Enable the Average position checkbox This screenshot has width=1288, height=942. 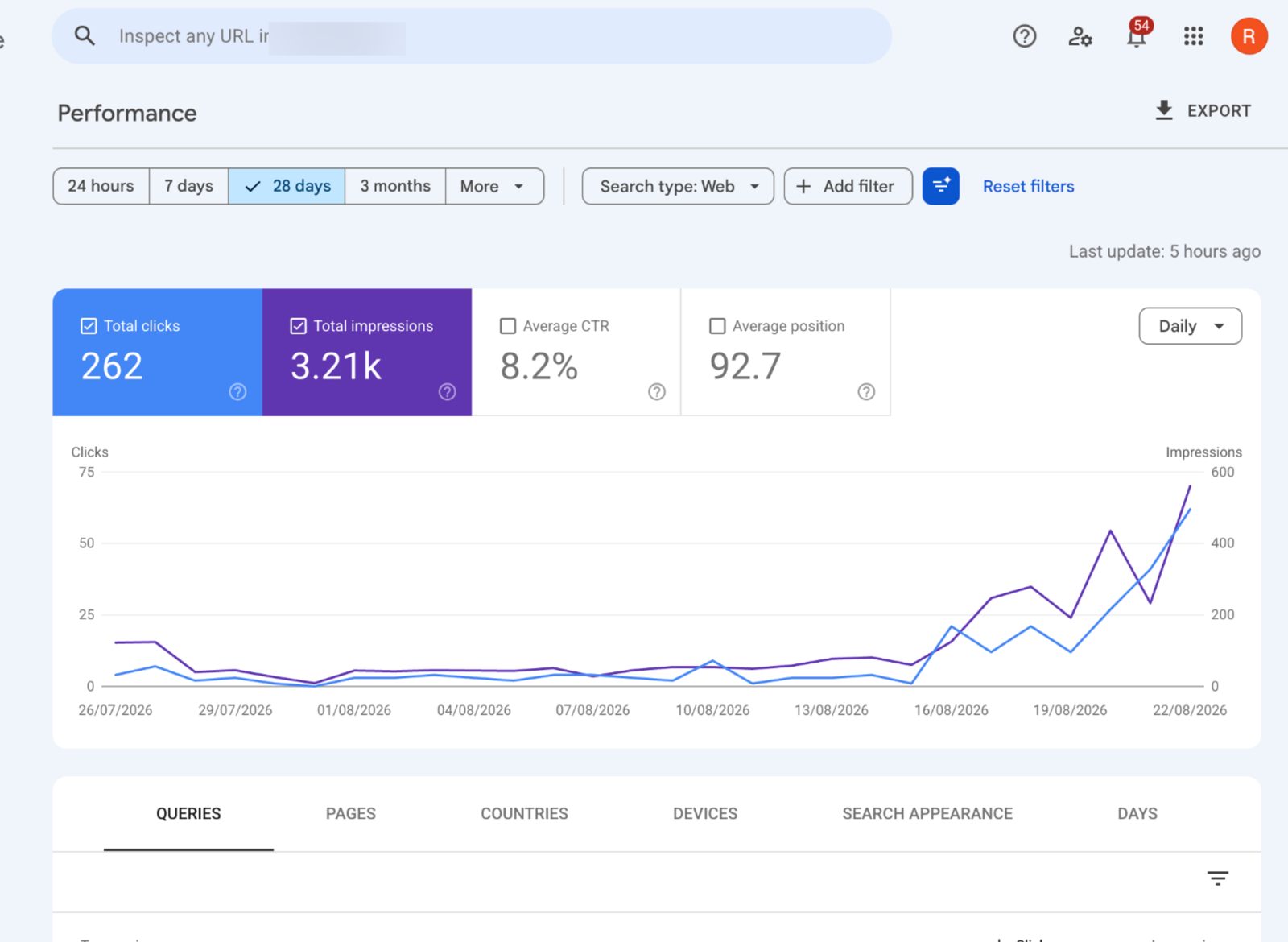coord(717,326)
